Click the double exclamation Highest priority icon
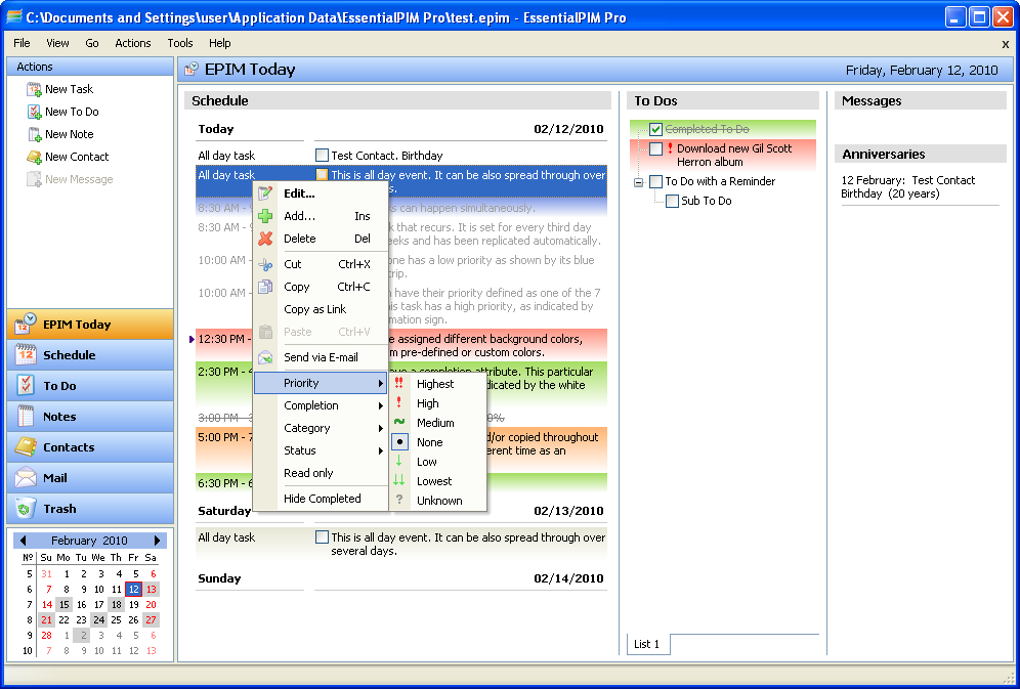Screen dimensions: 1020x689 pyautogui.click(x=399, y=383)
